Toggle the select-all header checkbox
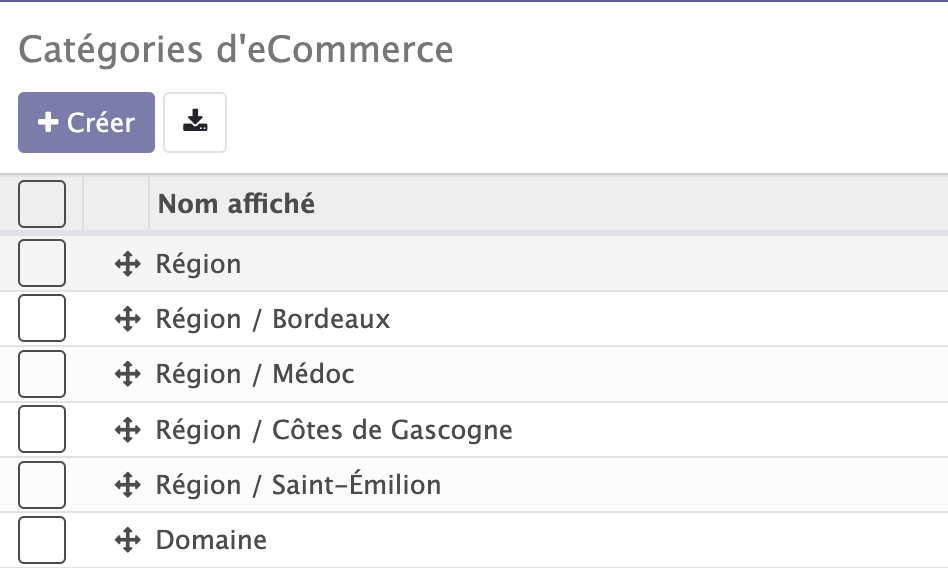The height and width of the screenshot is (568, 948). (x=42, y=204)
